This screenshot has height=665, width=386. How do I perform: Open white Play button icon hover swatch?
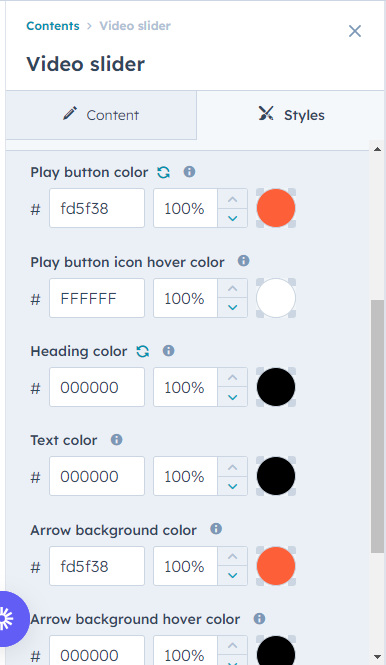coord(276,298)
